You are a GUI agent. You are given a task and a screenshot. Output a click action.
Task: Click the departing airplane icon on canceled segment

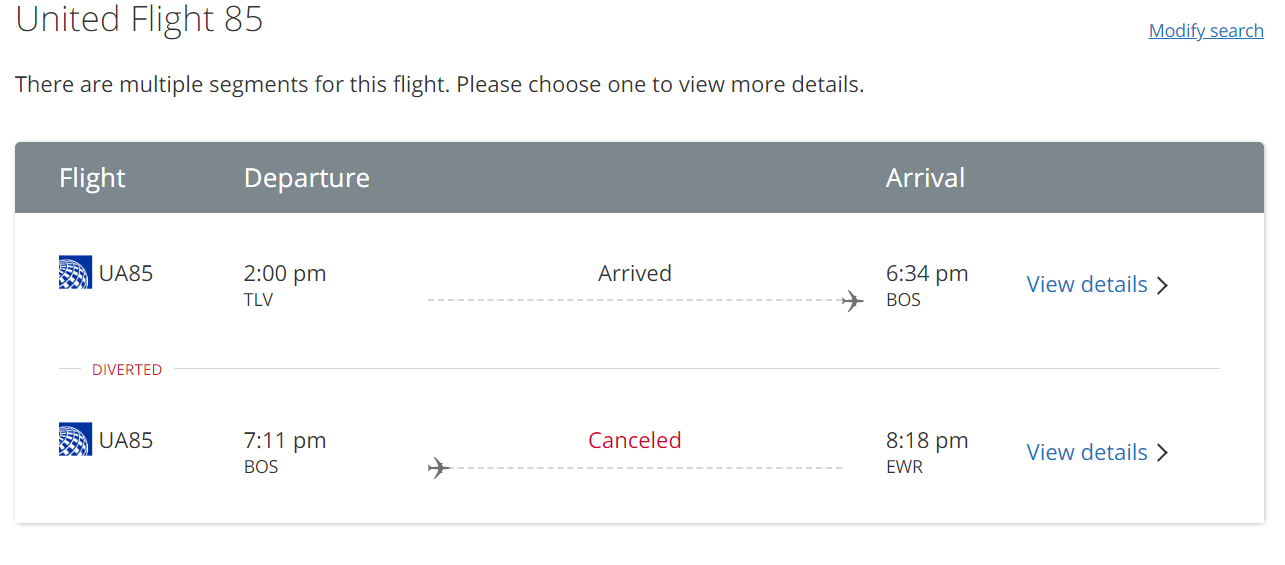[x=438, y=467]
